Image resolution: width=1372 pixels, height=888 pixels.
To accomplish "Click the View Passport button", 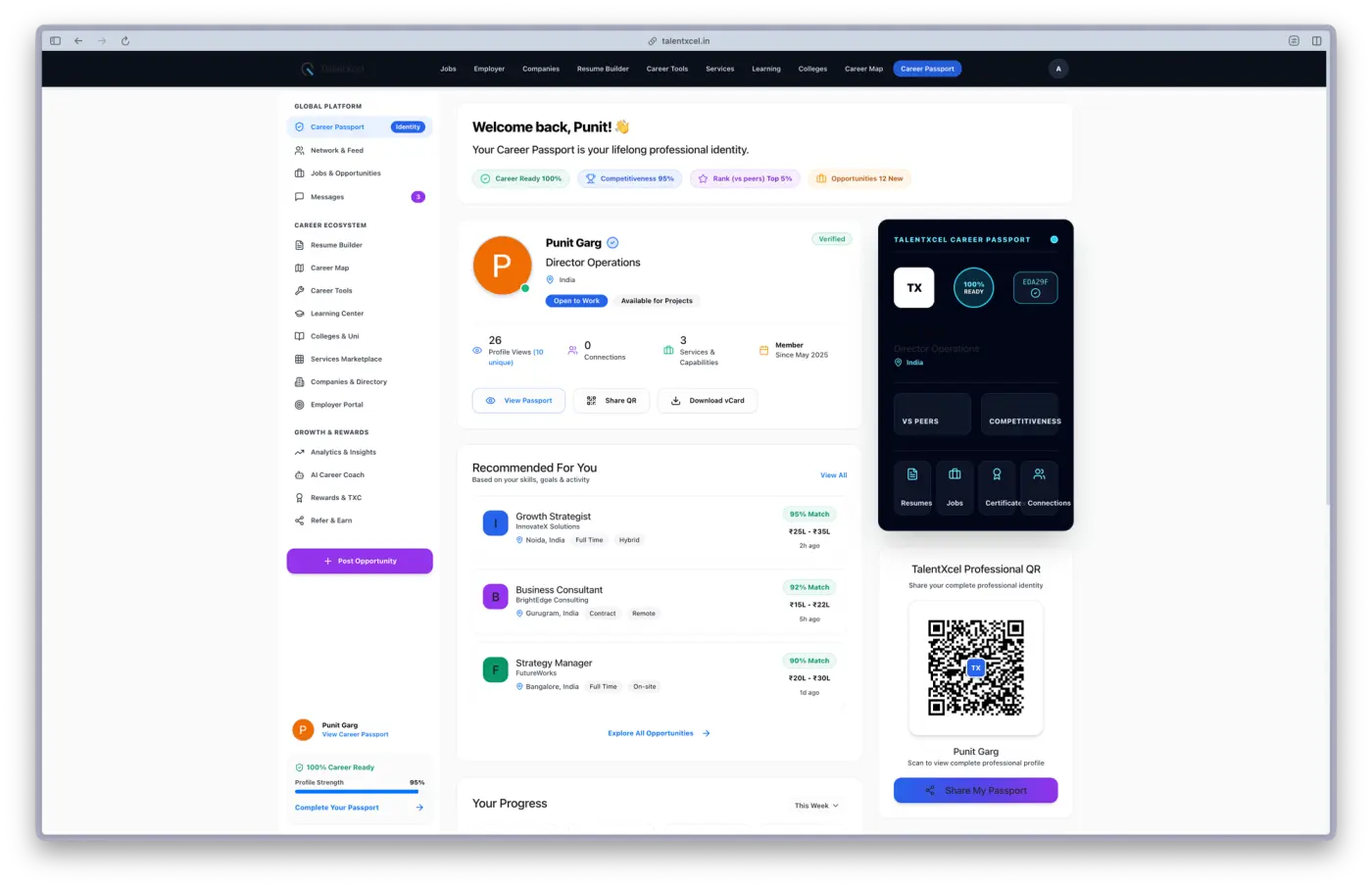I will pyautogui.click(x=518, y=401).
